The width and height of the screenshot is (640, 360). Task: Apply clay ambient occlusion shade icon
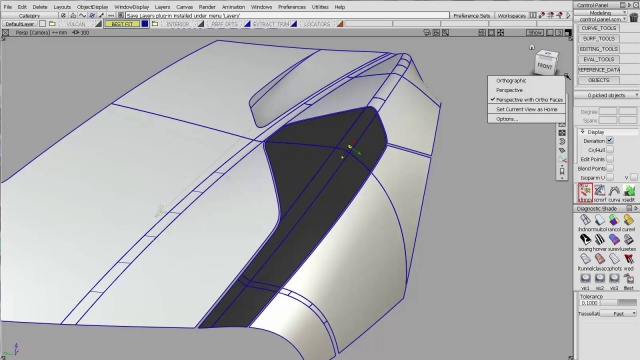pyautogui.click(x=600, y=259)
